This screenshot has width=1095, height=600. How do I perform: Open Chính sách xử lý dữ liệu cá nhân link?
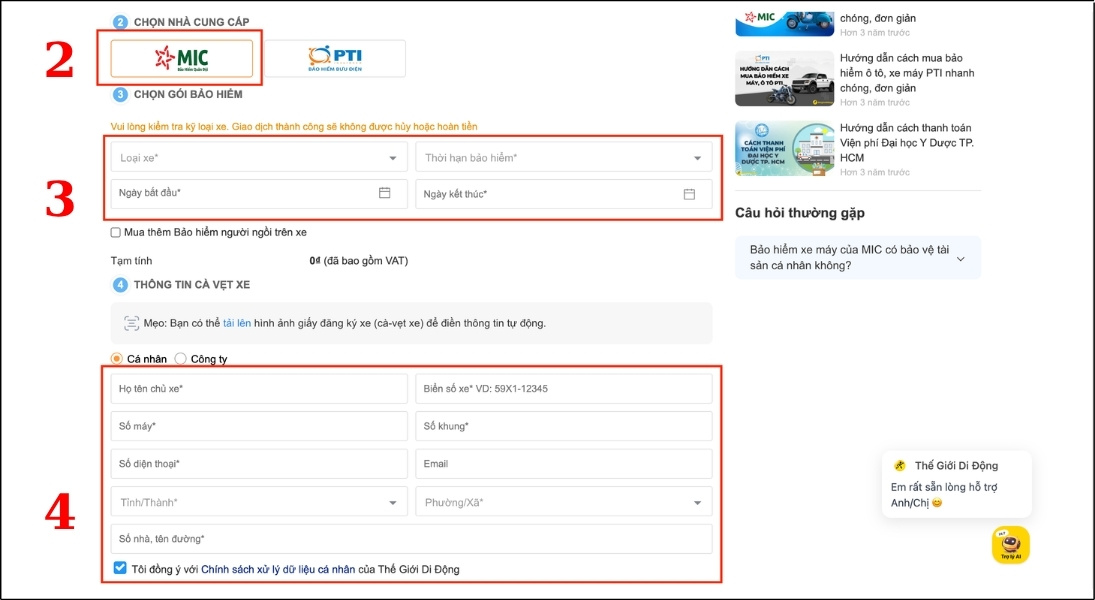point(278,569)
